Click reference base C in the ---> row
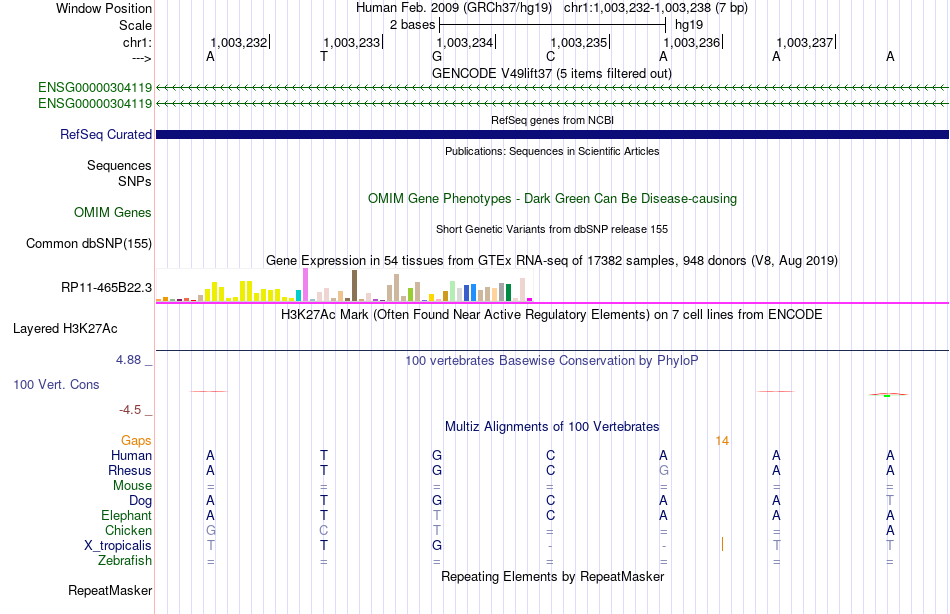The height and width of the screenshot is (614, 950). tap(550, 56)
